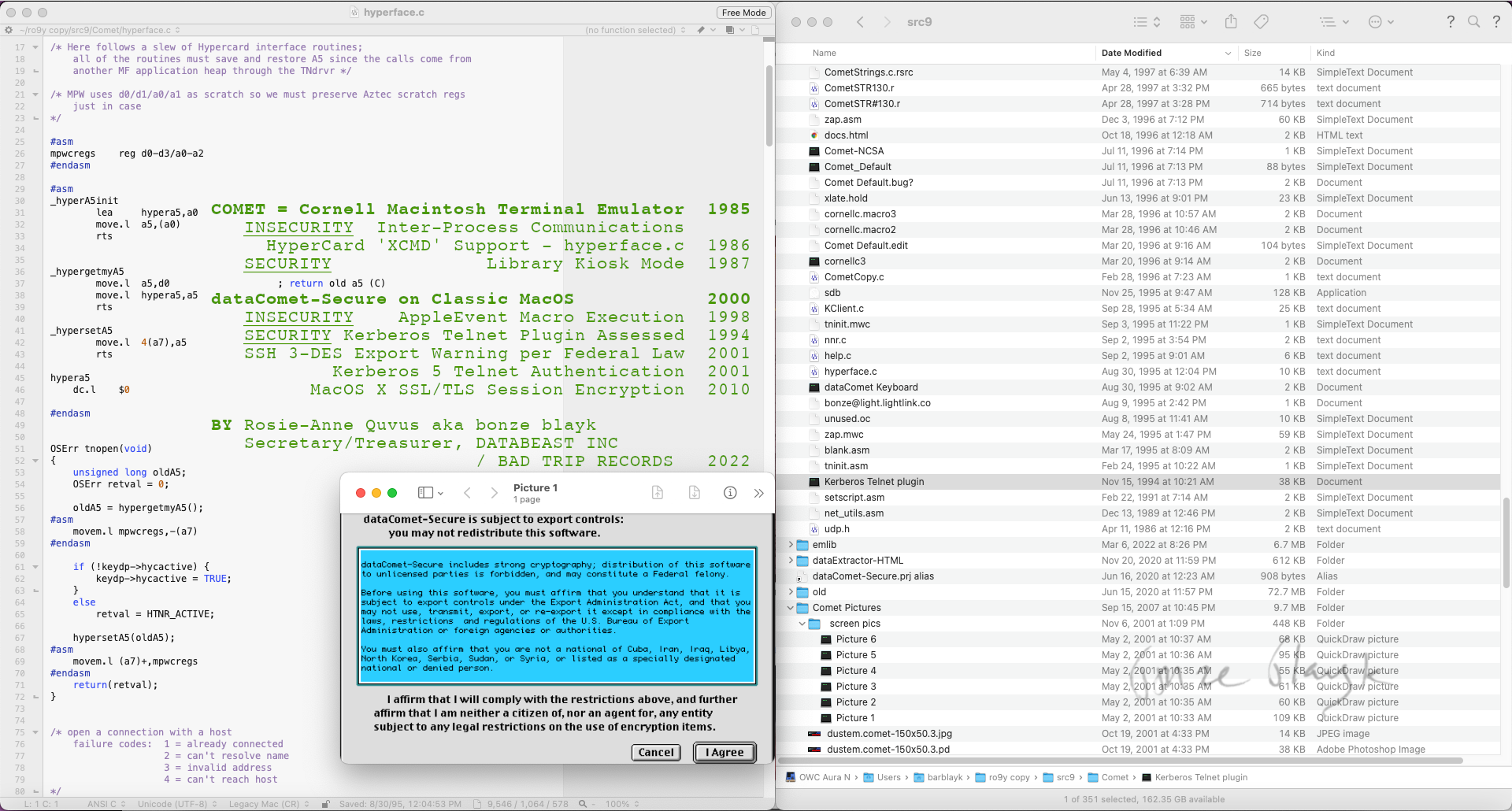1512x811 pixels.
Task: Open the 100% zoom popup in BBEdit
Action: point(622,804)
